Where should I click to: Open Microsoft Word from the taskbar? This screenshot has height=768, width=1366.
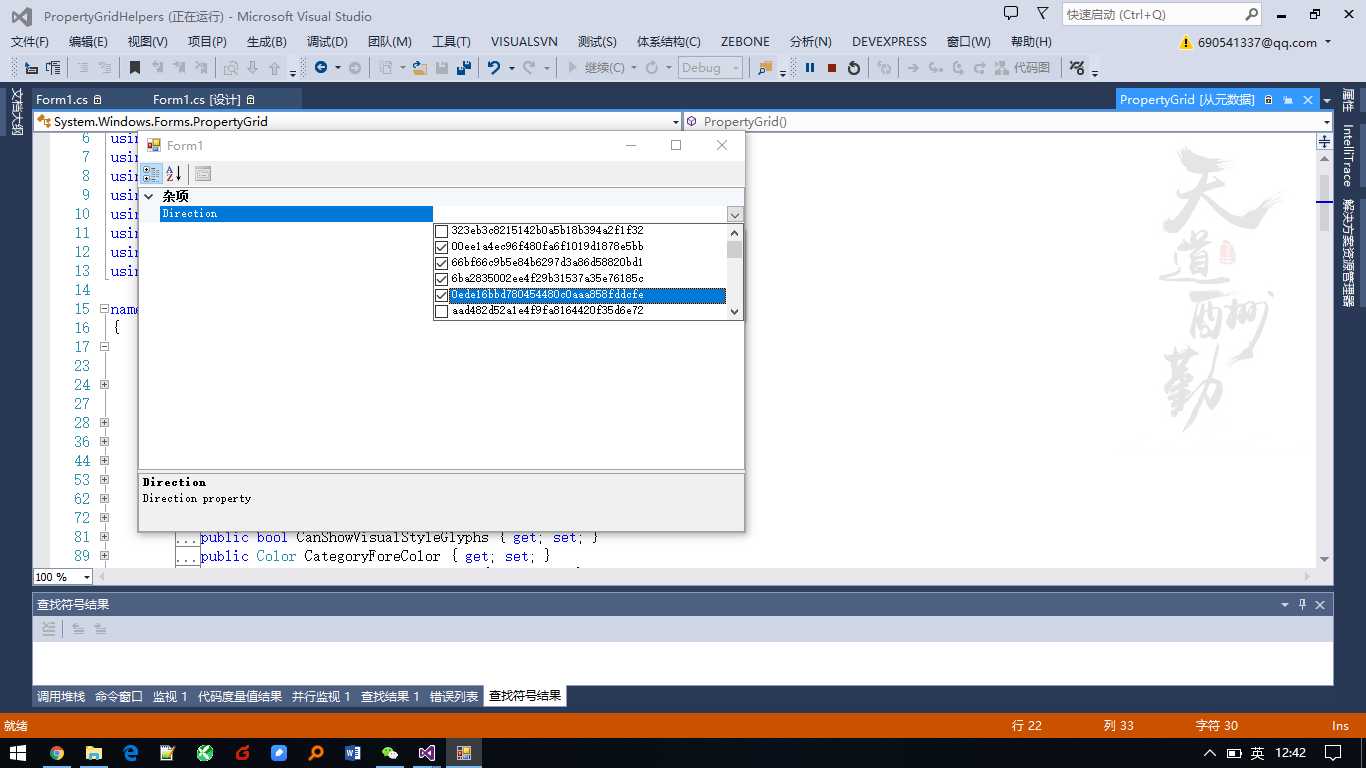pos(353,753)
